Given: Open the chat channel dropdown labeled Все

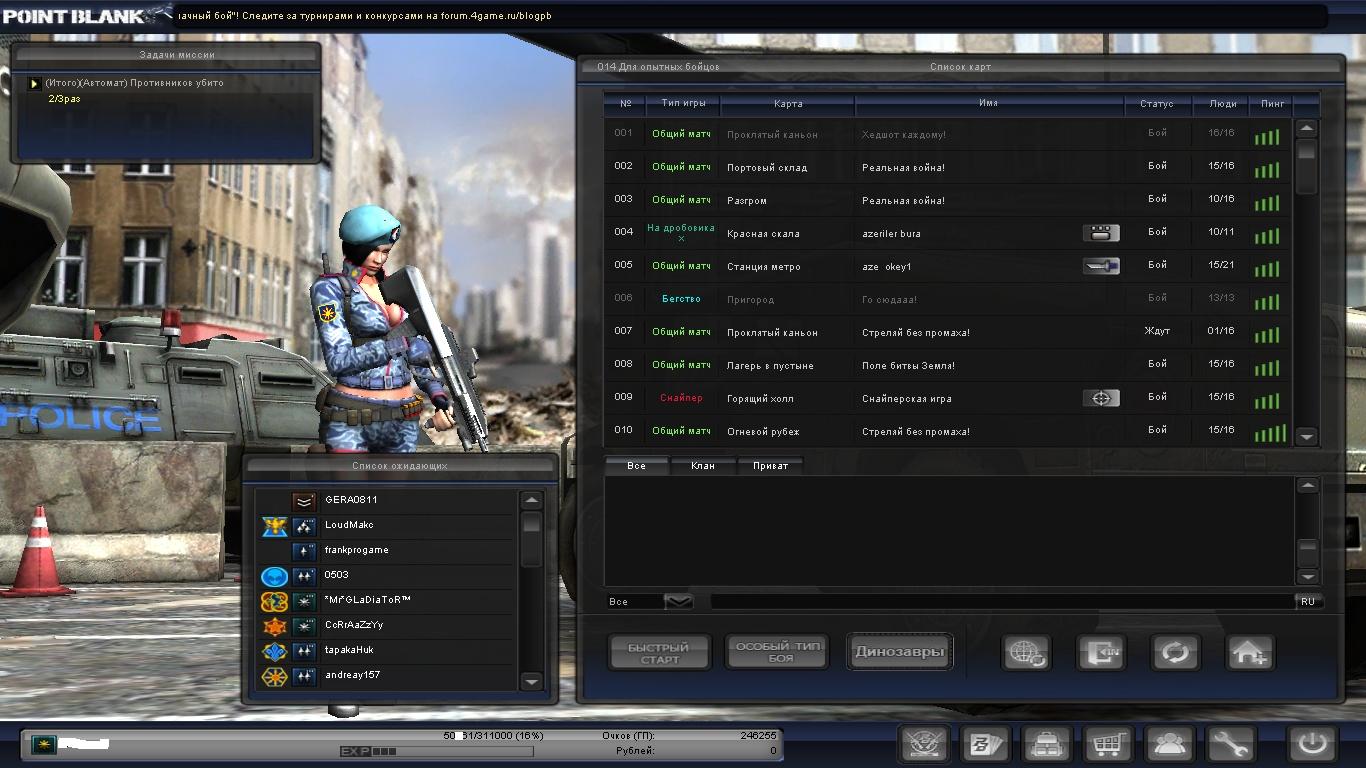Looking at the screenshot, I should pos(678,601).
